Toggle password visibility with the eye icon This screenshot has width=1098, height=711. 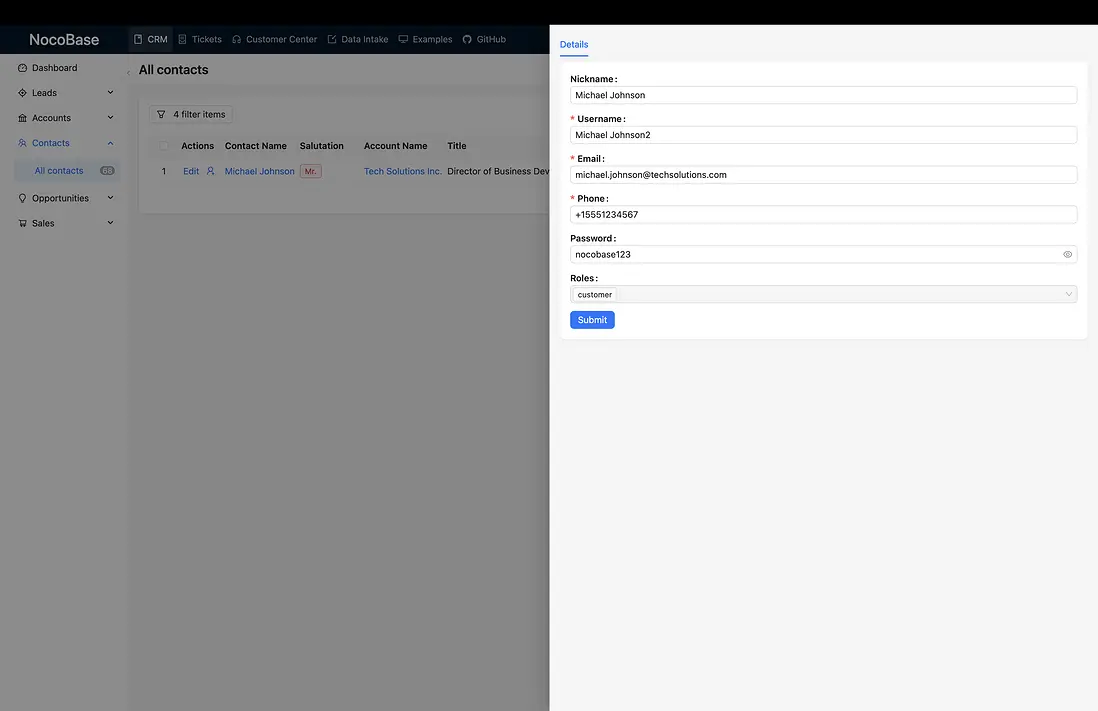click(1066, 254)
